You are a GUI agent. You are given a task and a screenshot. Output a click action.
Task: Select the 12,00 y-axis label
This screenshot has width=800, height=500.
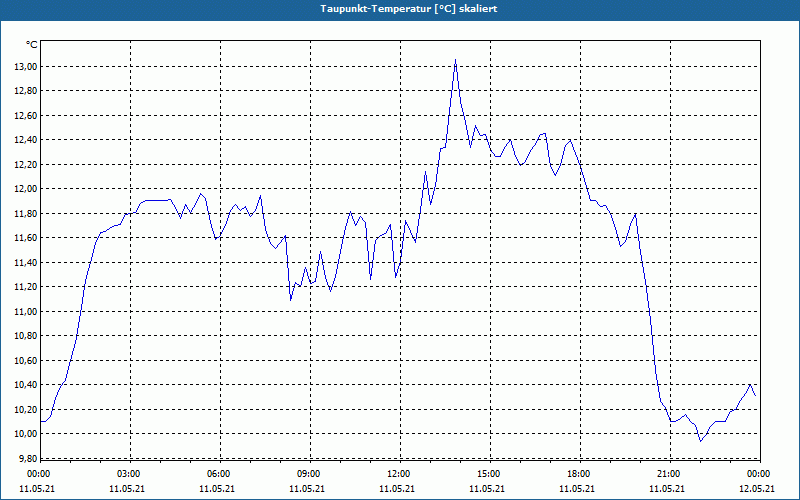tap(24, 189)
